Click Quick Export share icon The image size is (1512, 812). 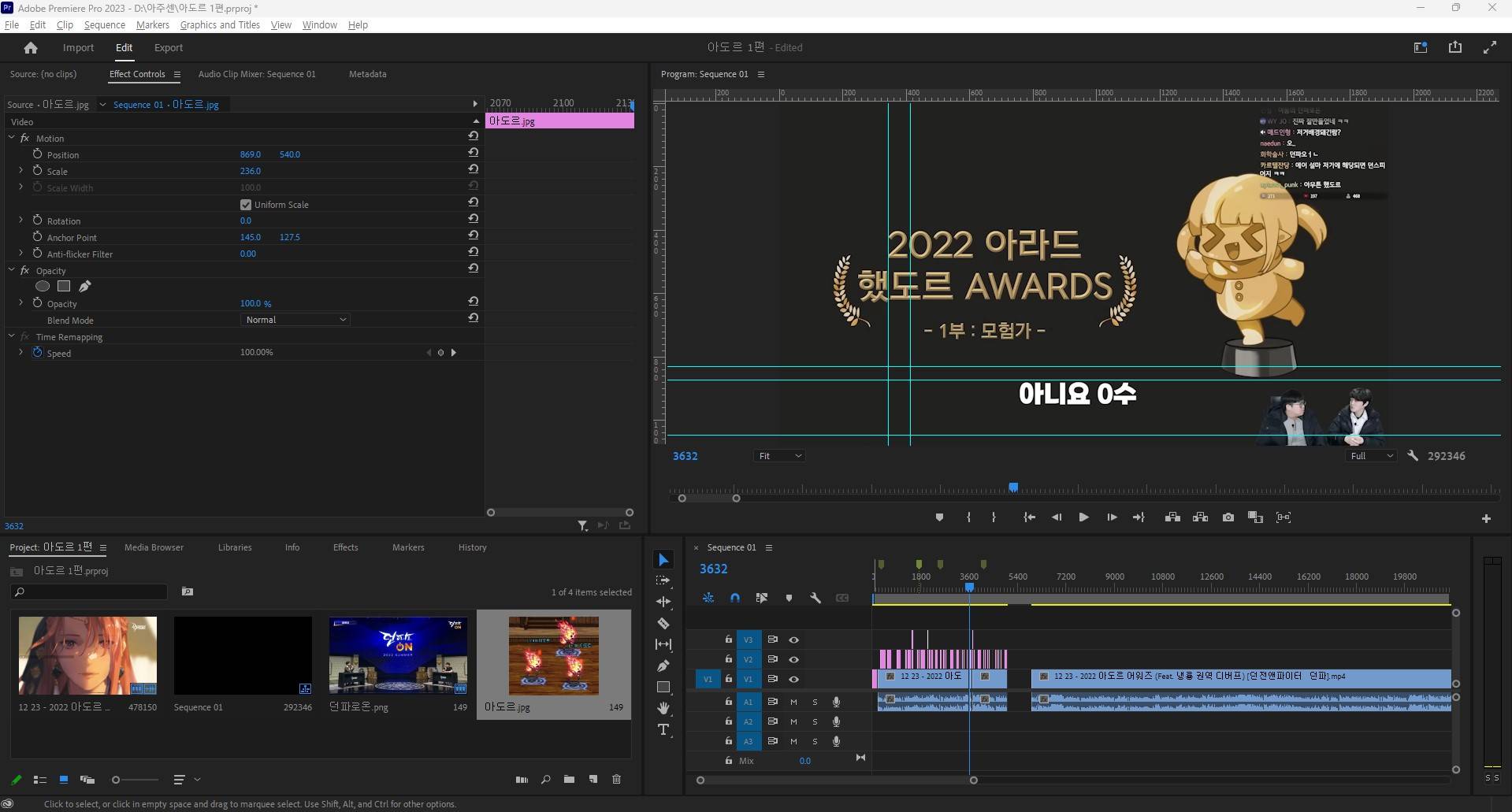pos(1455,47)
